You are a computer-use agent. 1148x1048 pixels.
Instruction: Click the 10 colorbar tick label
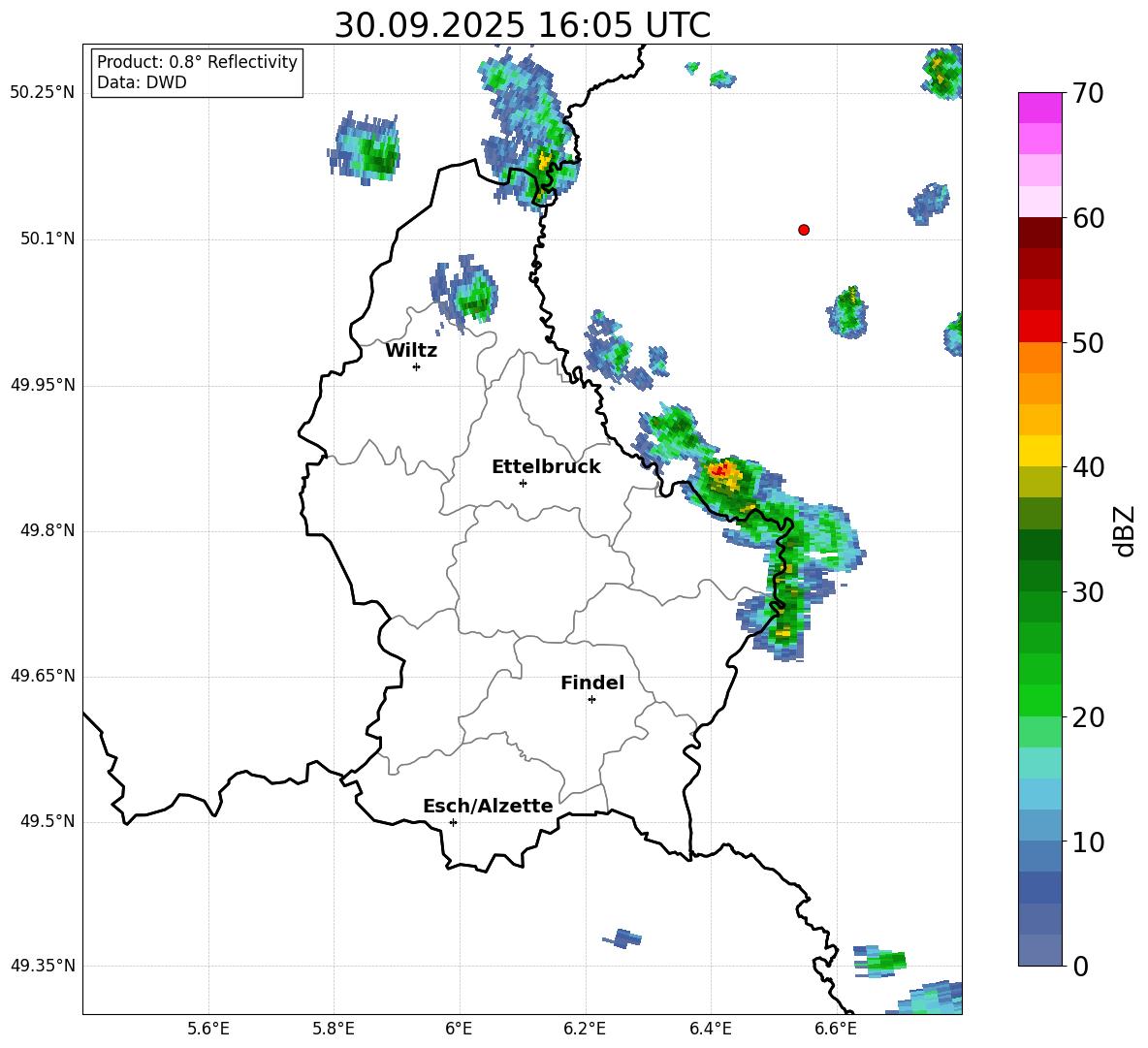1088,842
